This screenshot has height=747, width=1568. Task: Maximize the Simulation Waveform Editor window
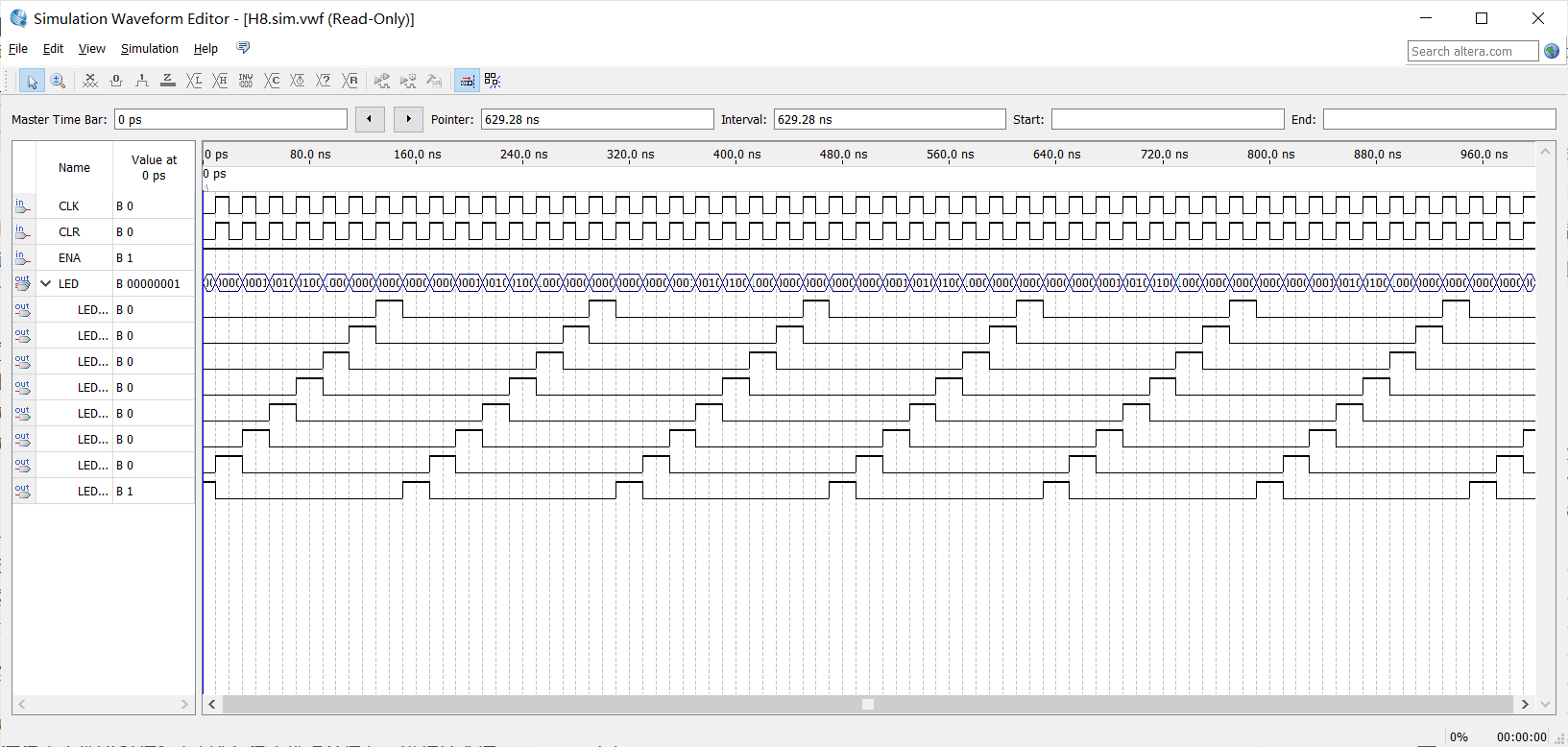[x=1482, y=18]
